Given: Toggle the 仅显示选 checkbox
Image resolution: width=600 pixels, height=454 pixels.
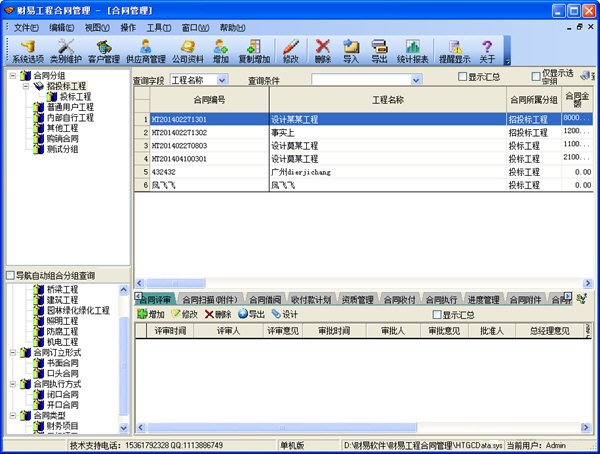Looking at the screenshot, I should 536,77.
